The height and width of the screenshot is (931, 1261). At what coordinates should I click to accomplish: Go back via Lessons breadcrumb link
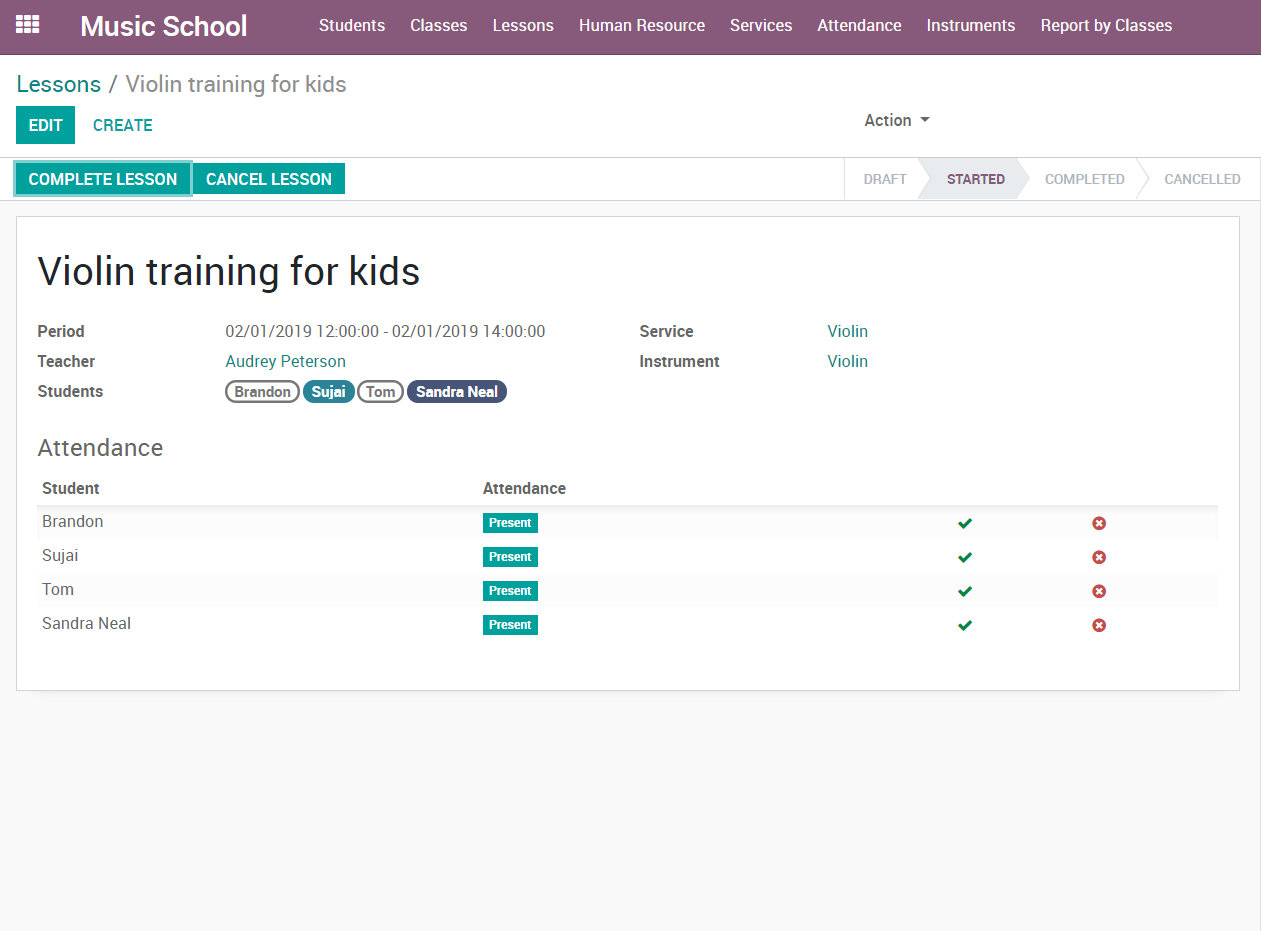point(59,84)
